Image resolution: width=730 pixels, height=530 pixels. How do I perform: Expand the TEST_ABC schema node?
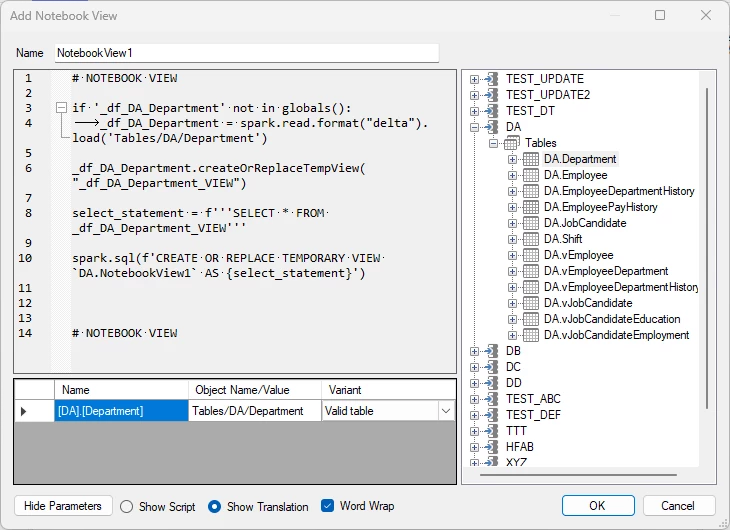(x=474, y=399)
